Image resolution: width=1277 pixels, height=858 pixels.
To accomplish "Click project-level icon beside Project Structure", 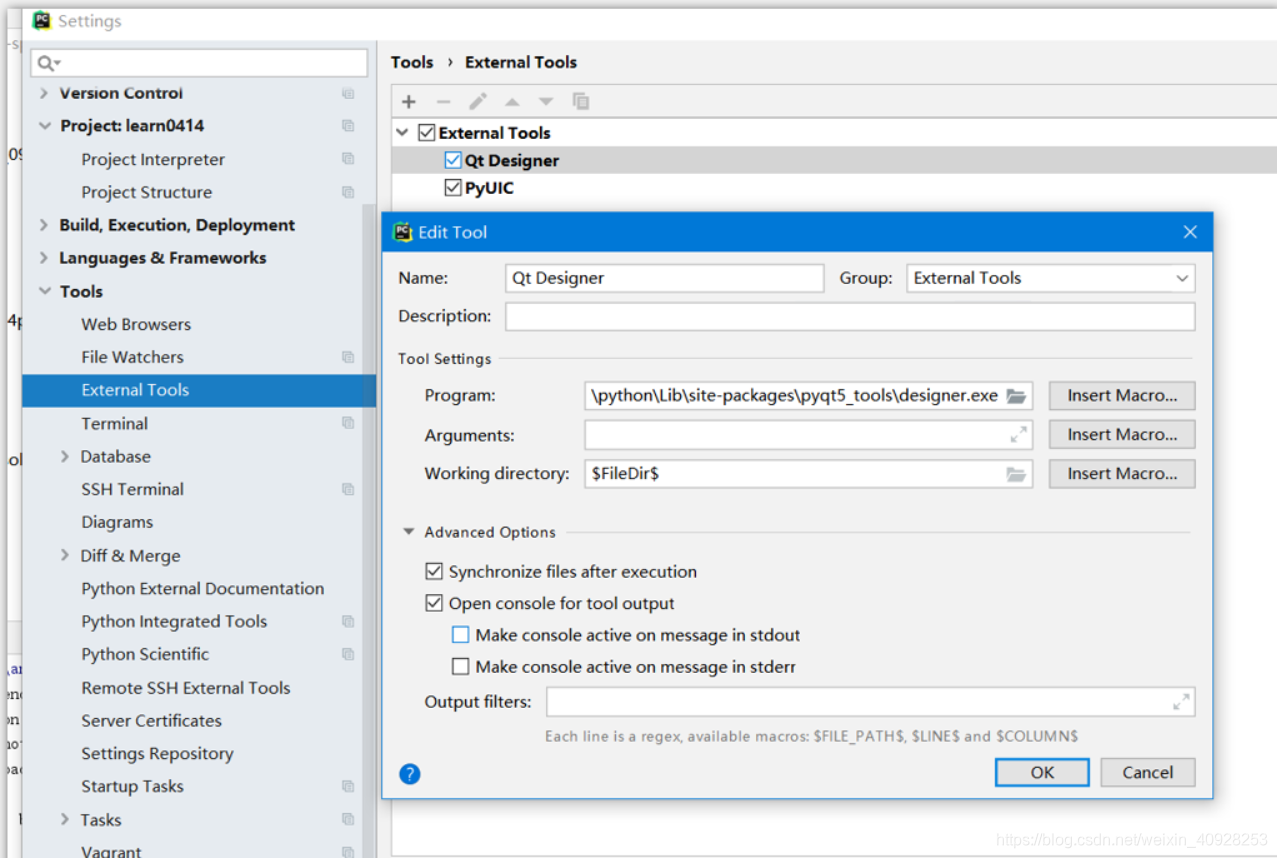I will [x=348, y=192].
